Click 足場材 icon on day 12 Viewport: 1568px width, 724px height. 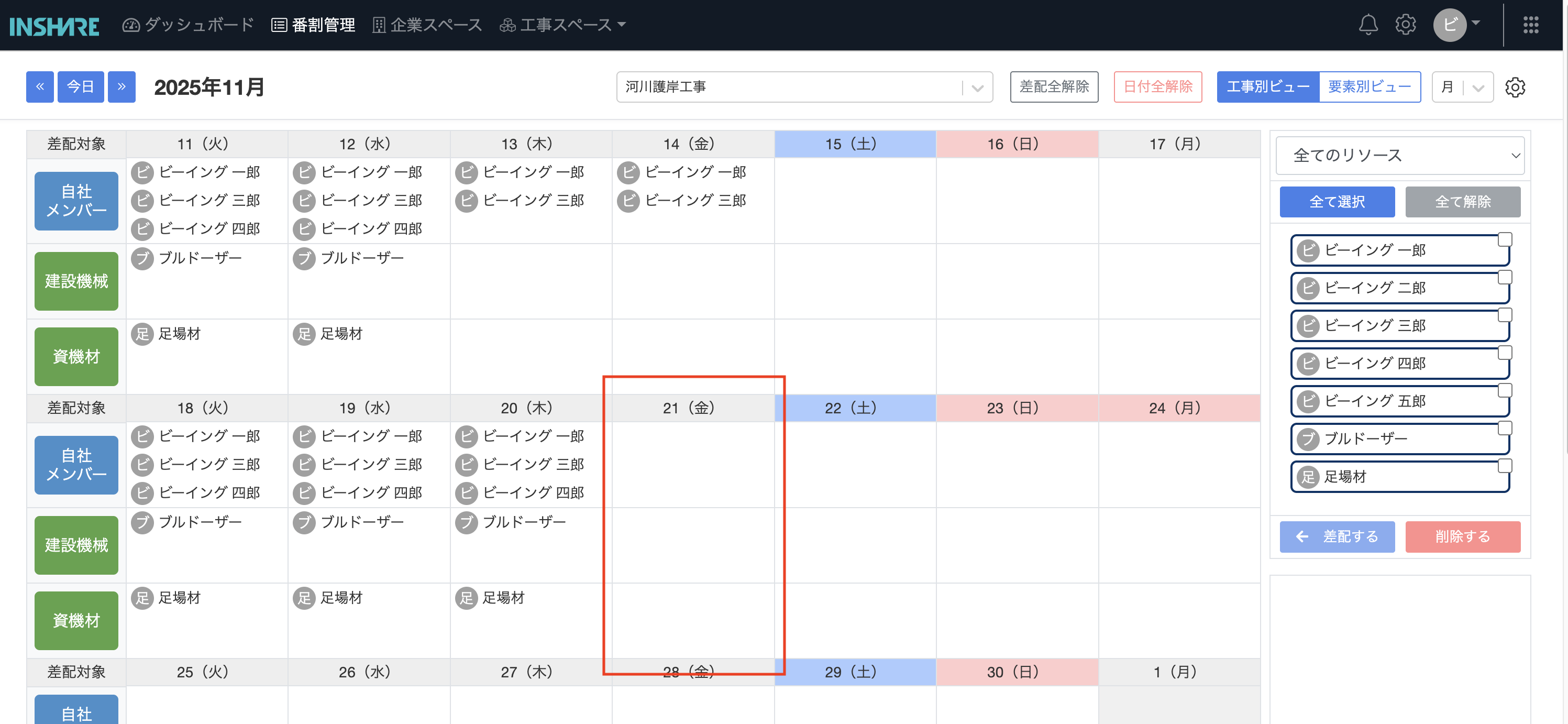pyautogui.click(x=304, y=334)
